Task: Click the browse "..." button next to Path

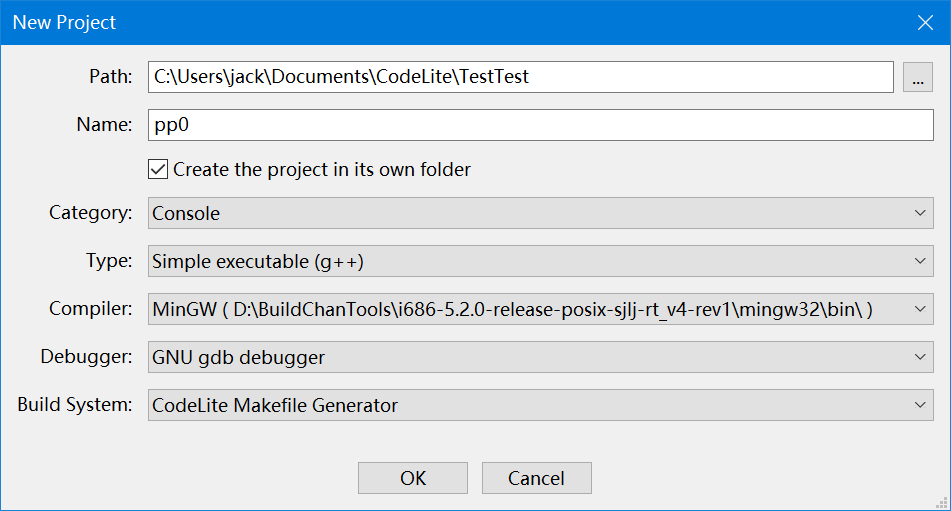Action: coord(918,77)
